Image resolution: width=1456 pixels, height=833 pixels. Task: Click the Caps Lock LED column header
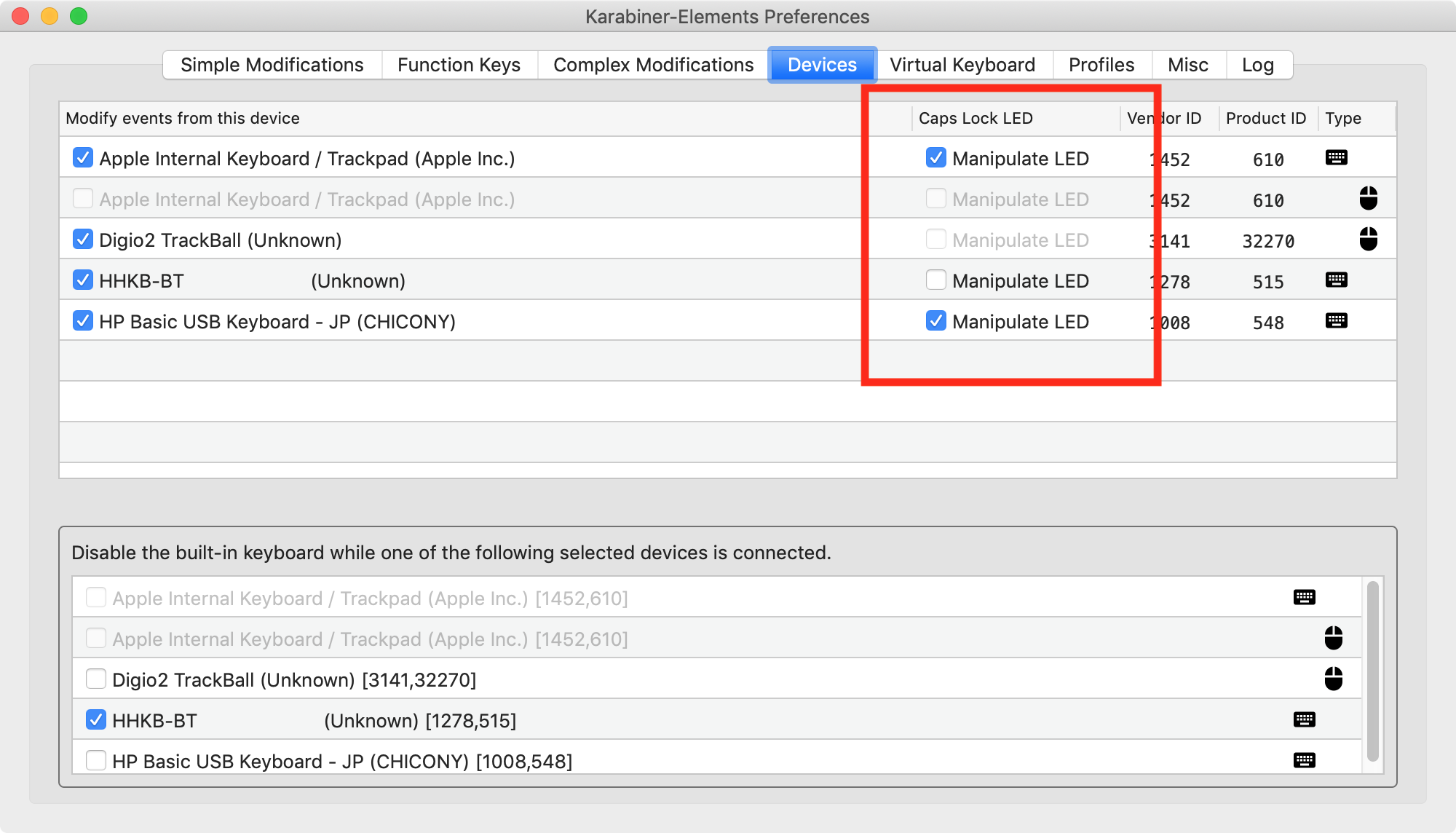tap(976, 118)
